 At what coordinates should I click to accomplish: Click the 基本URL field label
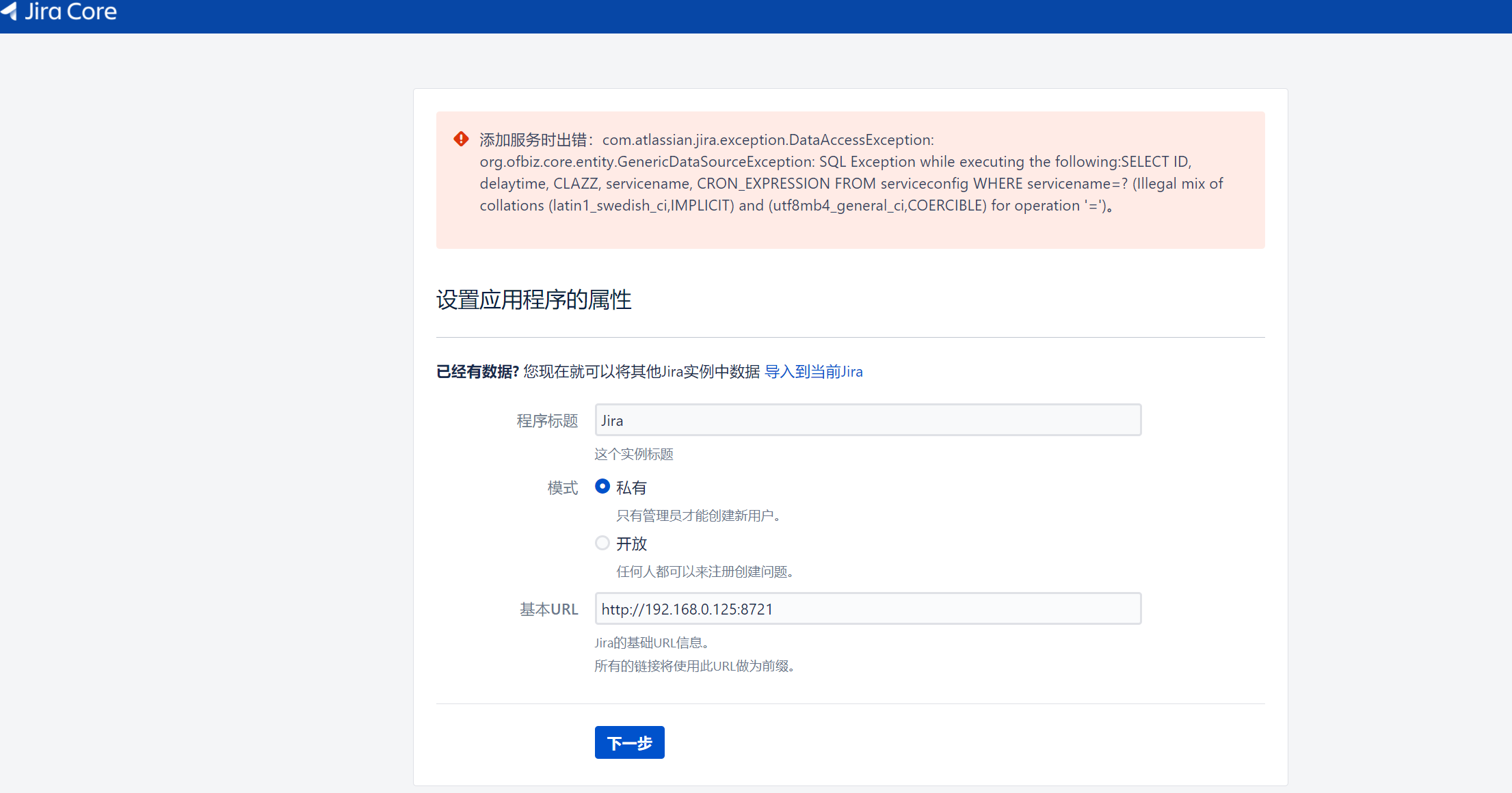point(549,609)
